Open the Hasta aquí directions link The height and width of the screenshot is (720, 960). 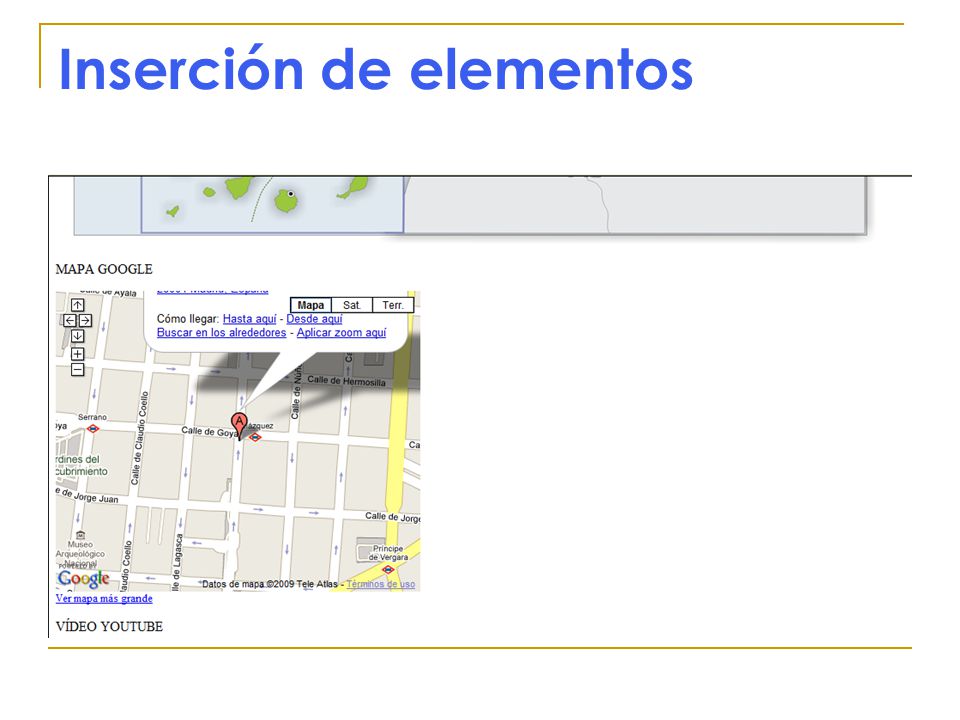click(250, 319)
